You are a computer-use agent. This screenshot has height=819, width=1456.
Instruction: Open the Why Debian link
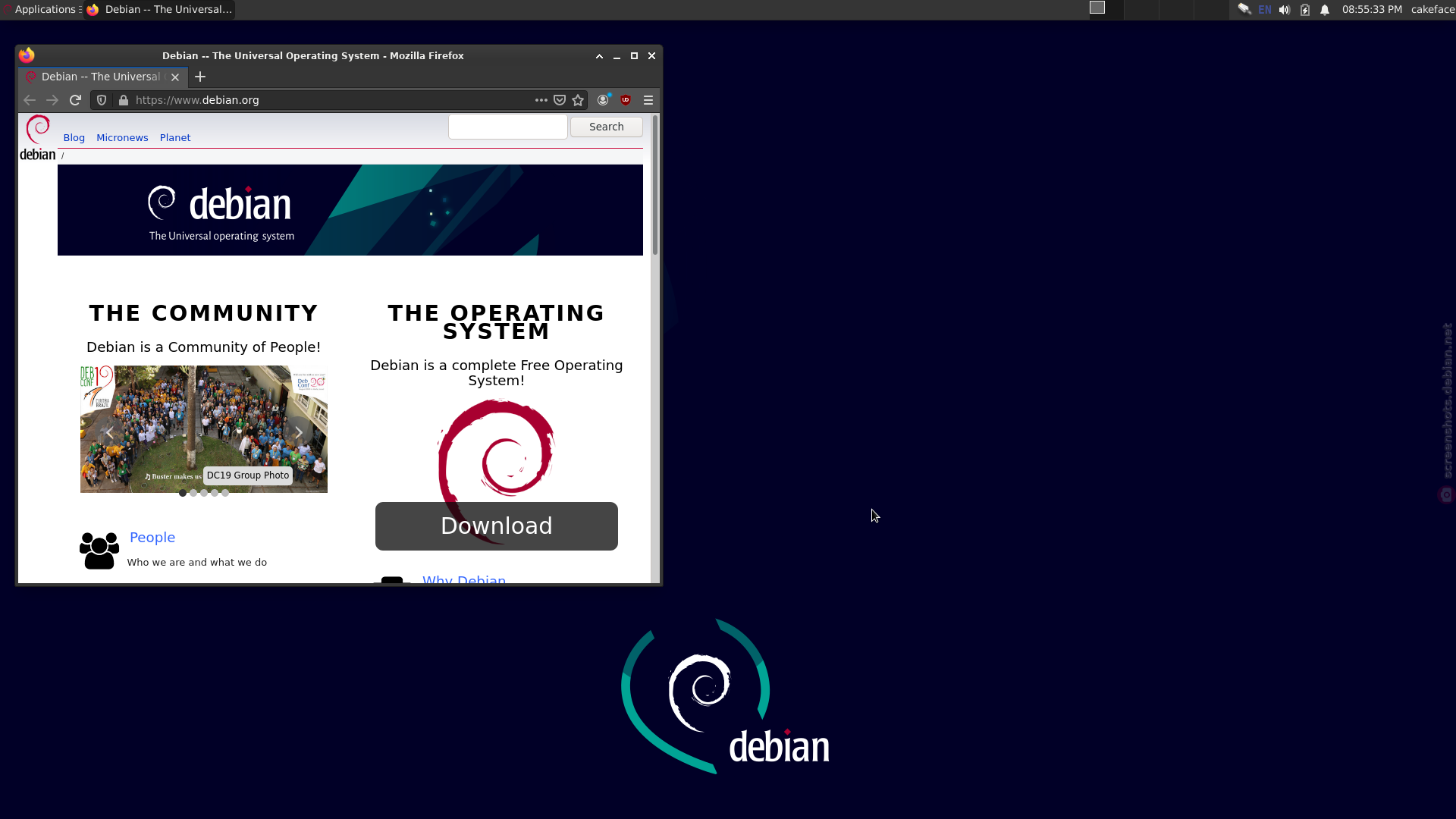coord(464,579)
